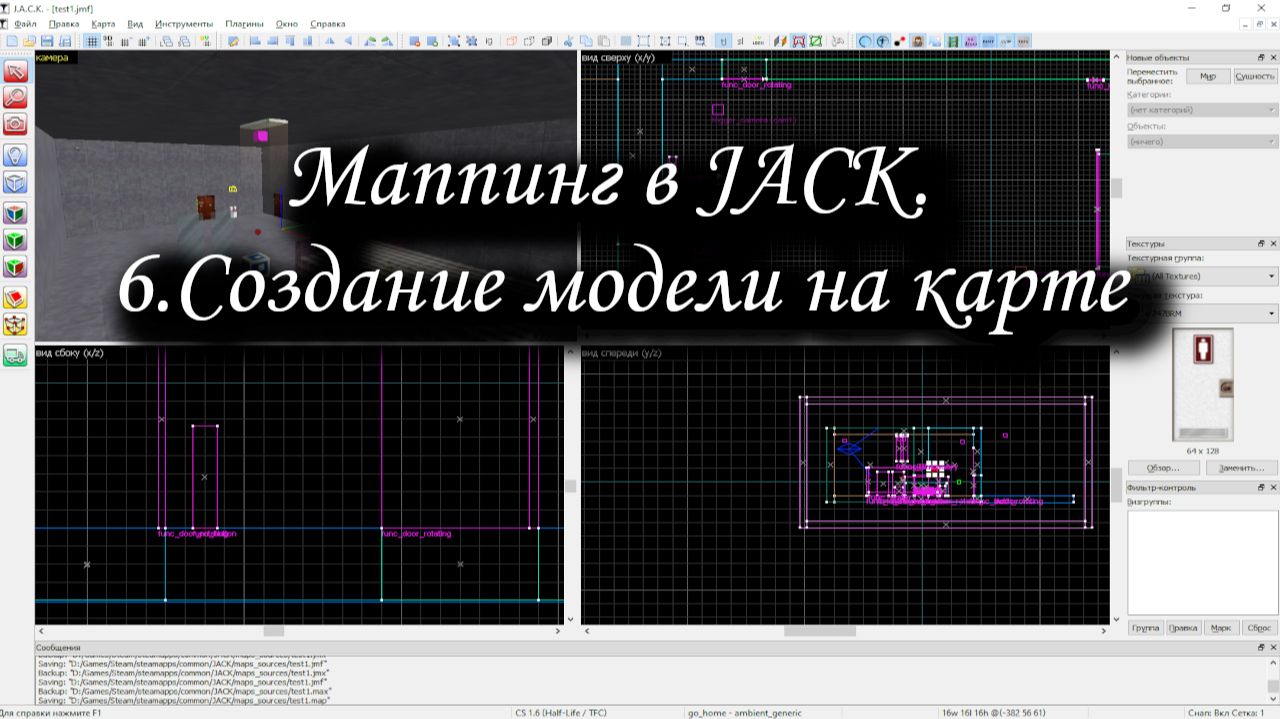Copy selection with toolbar icon
Viewport: 1280px width, 719px height.
point(585,41)
